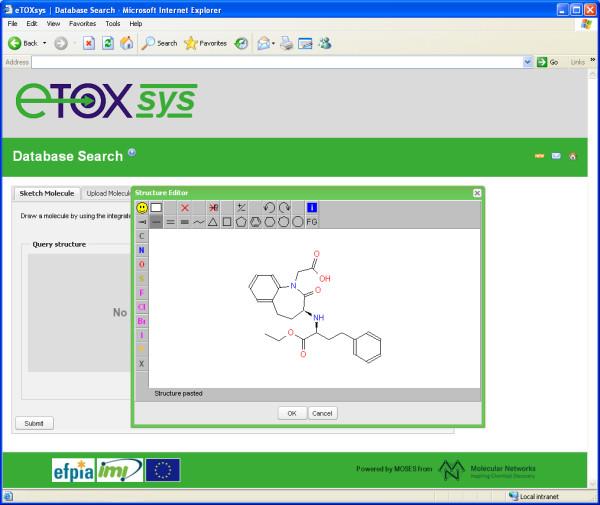This screenshot has height=505, width=600.
Task: Click the Submit button
Action: 34,423
